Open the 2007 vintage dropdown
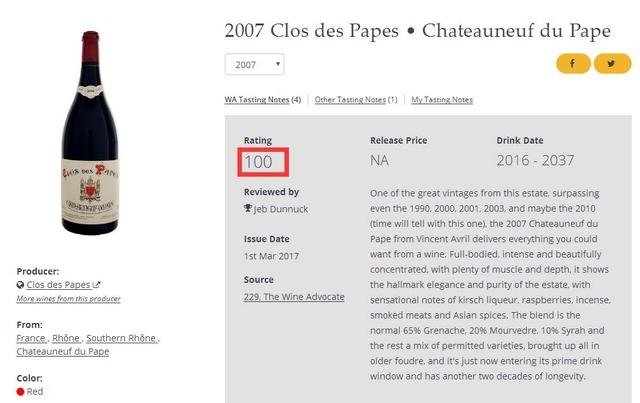 (x=255, y=65)
